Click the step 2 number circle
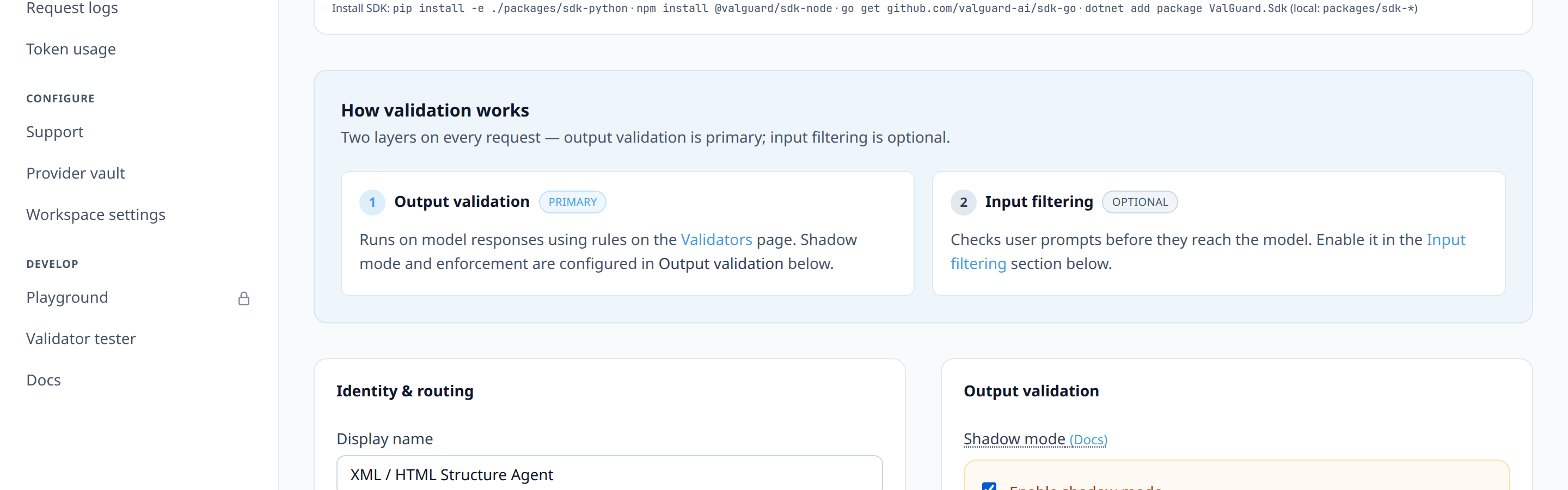 (963, 203)
